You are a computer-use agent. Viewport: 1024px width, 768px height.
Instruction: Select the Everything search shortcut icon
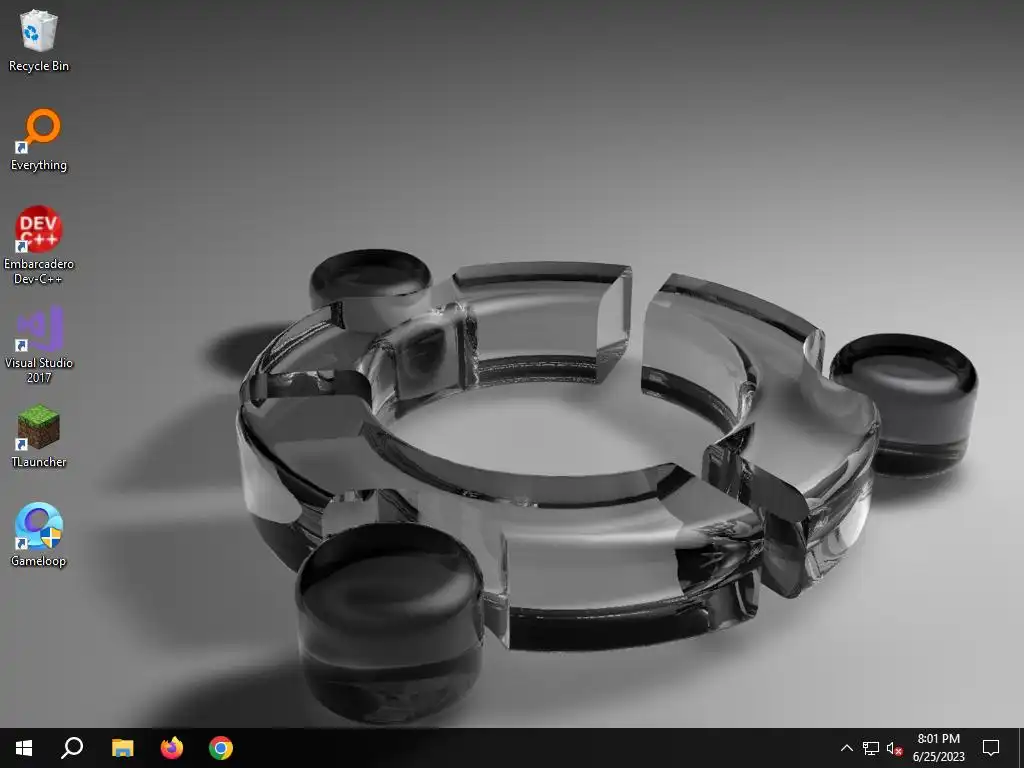point(39,131)
